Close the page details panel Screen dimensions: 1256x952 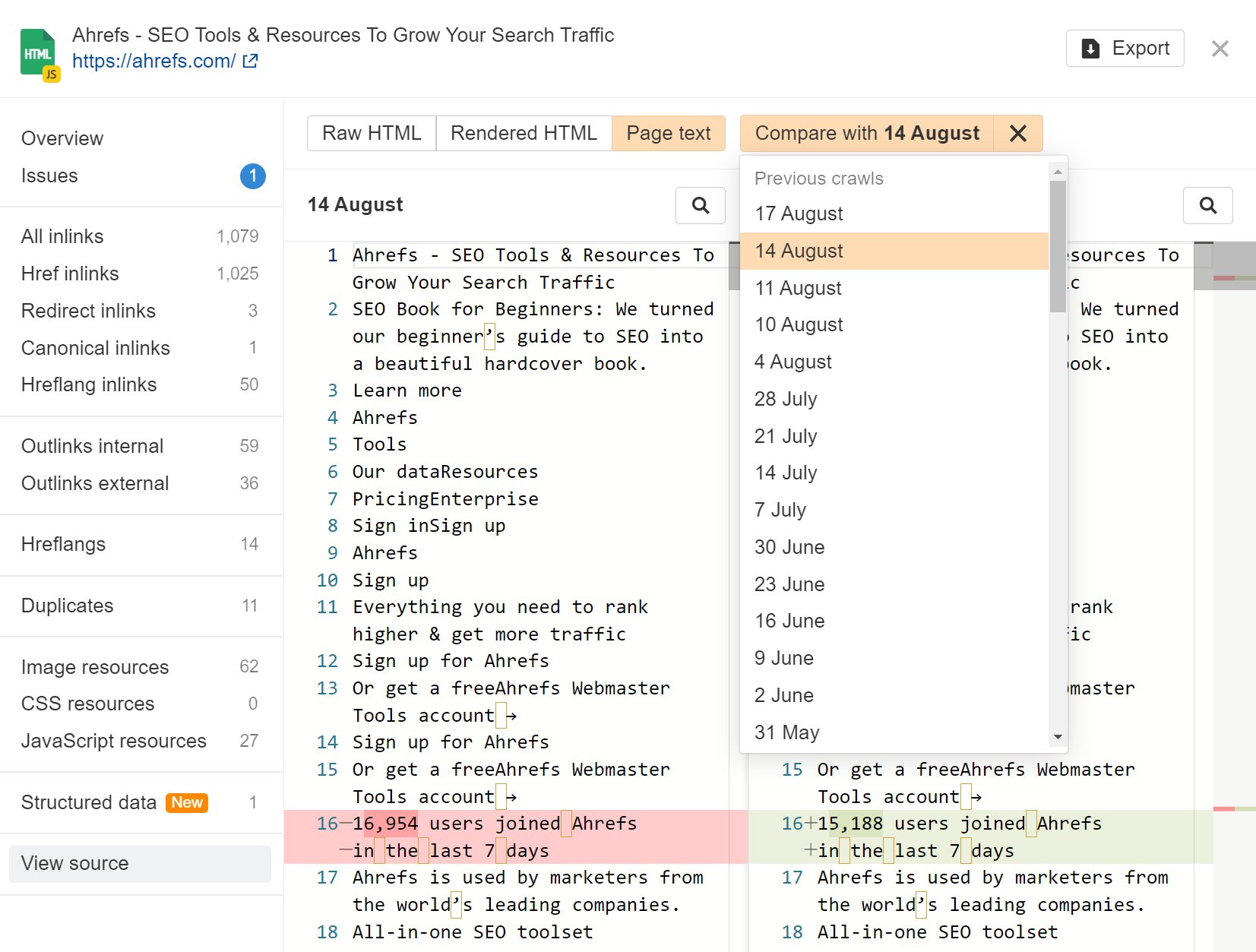point(1220,49)
